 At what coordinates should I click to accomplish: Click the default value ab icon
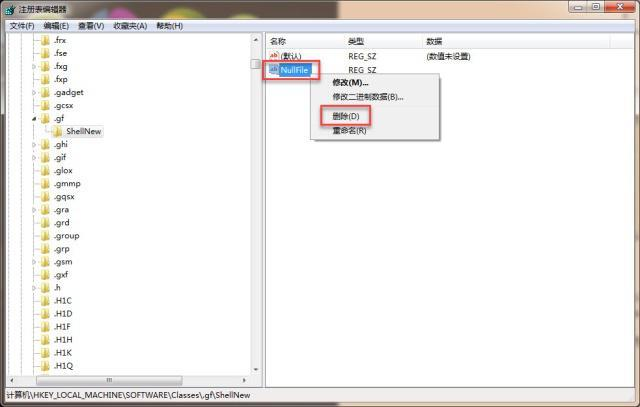click(x=274, y=56)
